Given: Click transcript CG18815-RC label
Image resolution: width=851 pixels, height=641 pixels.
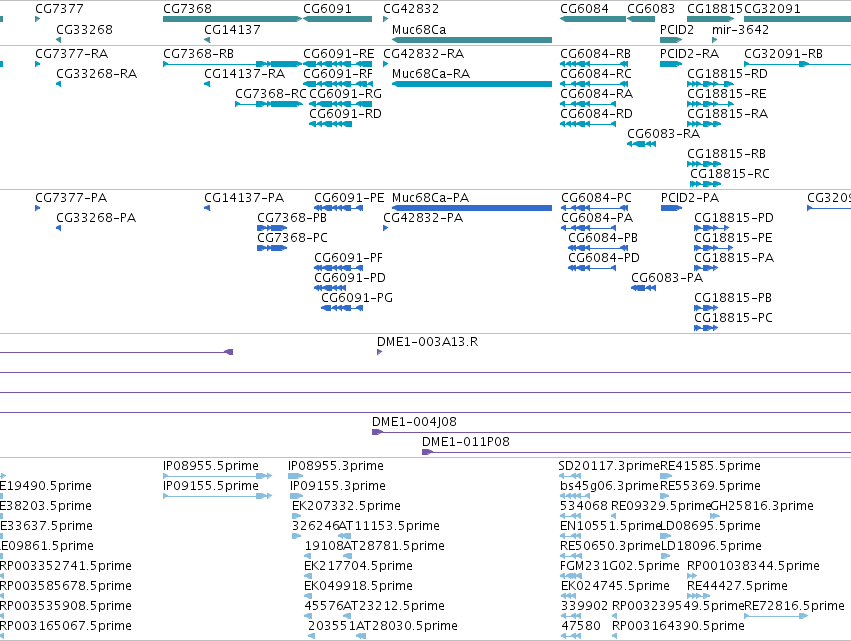Looking at the screenshot, I should tap(730, 174).
